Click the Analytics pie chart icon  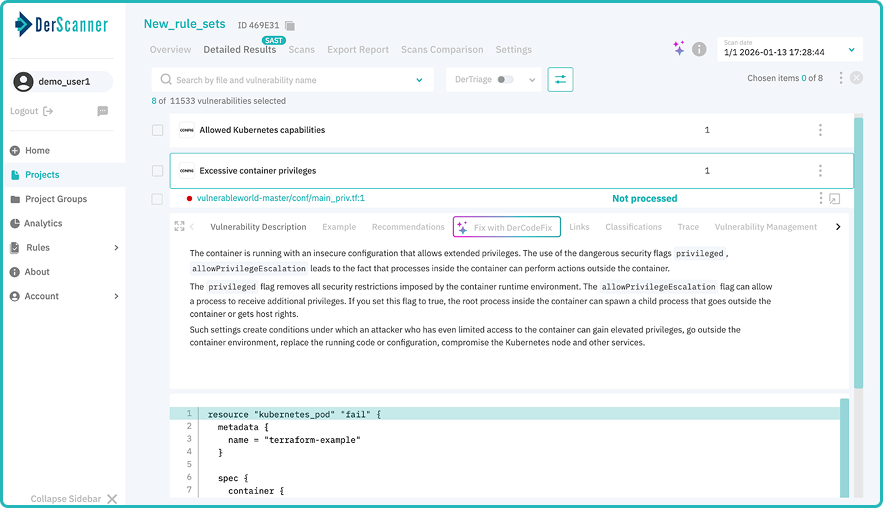tap(15, 223)
